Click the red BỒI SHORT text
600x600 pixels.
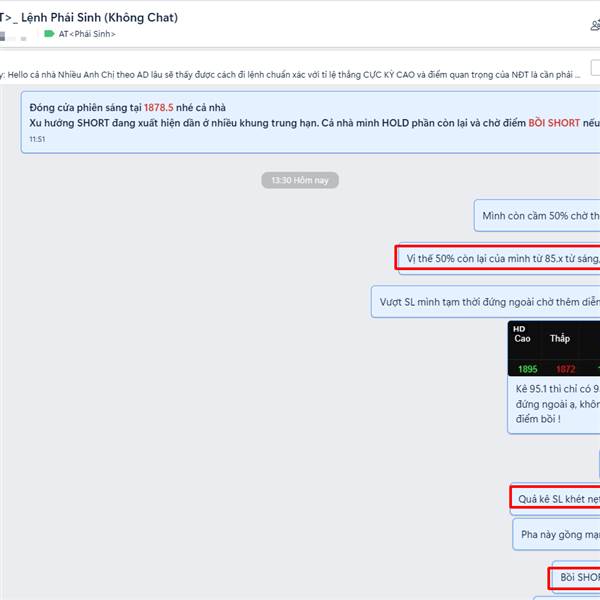(554, 123)
